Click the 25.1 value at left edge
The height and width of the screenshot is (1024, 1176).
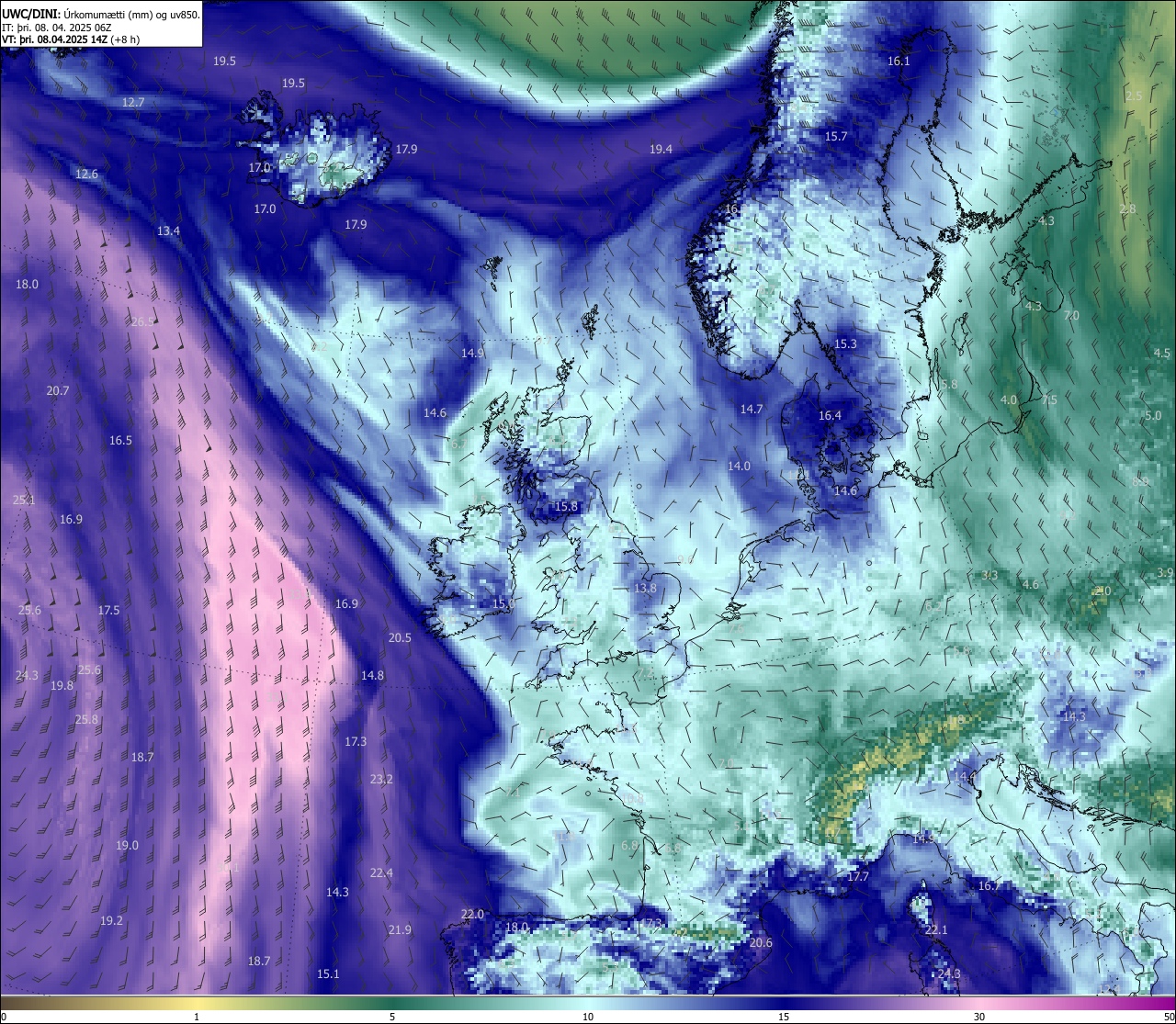tap(24, 500)
